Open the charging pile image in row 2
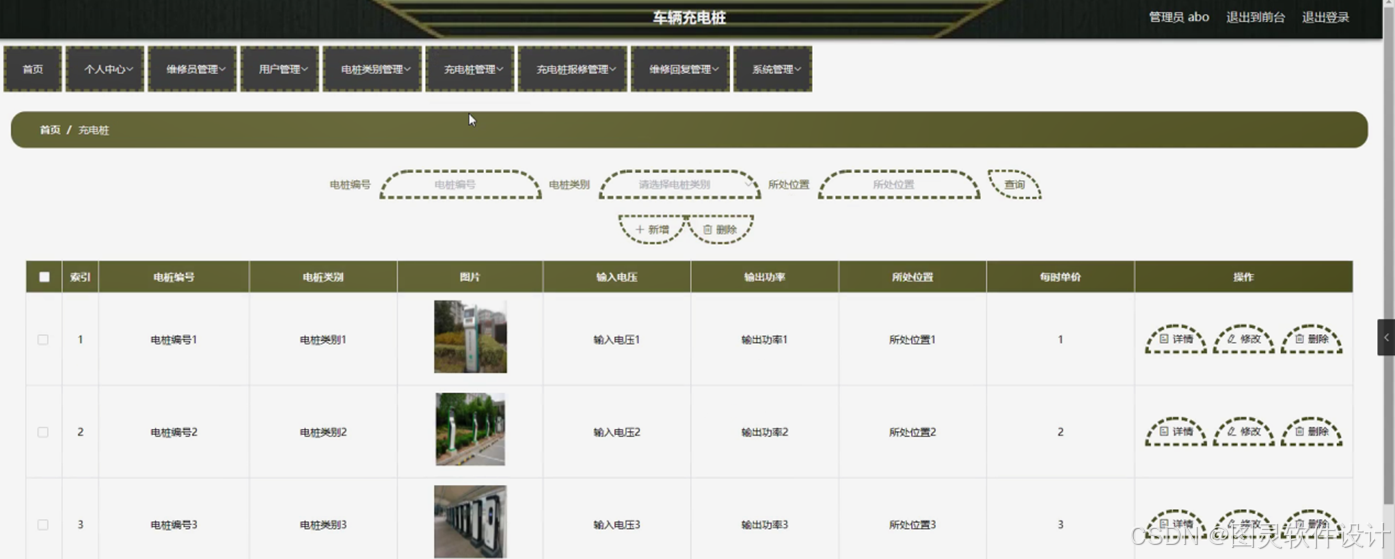This screenshot has width=1395, height=559. [470, 429]
